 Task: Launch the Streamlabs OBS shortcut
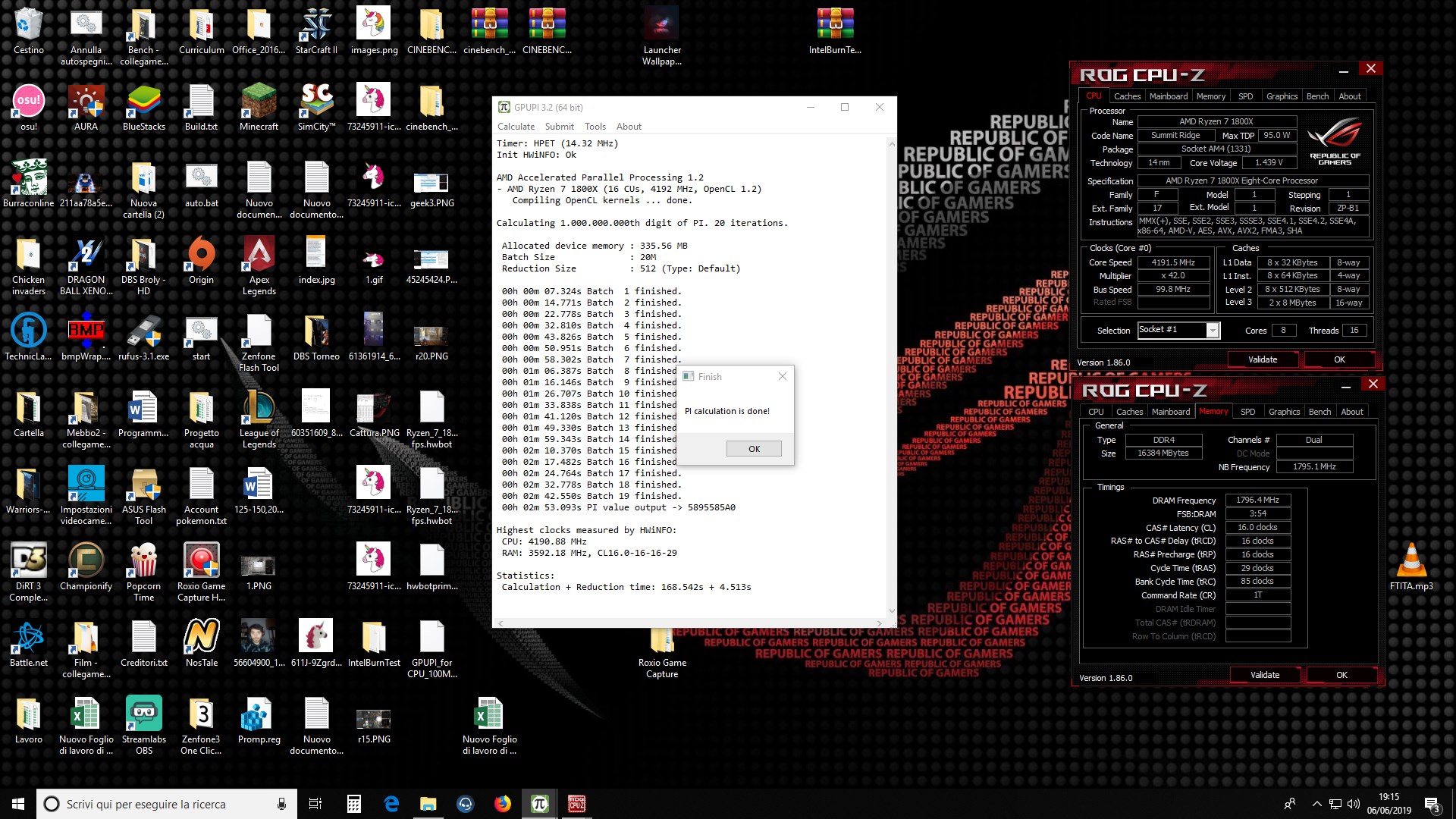tap(143, 726)
